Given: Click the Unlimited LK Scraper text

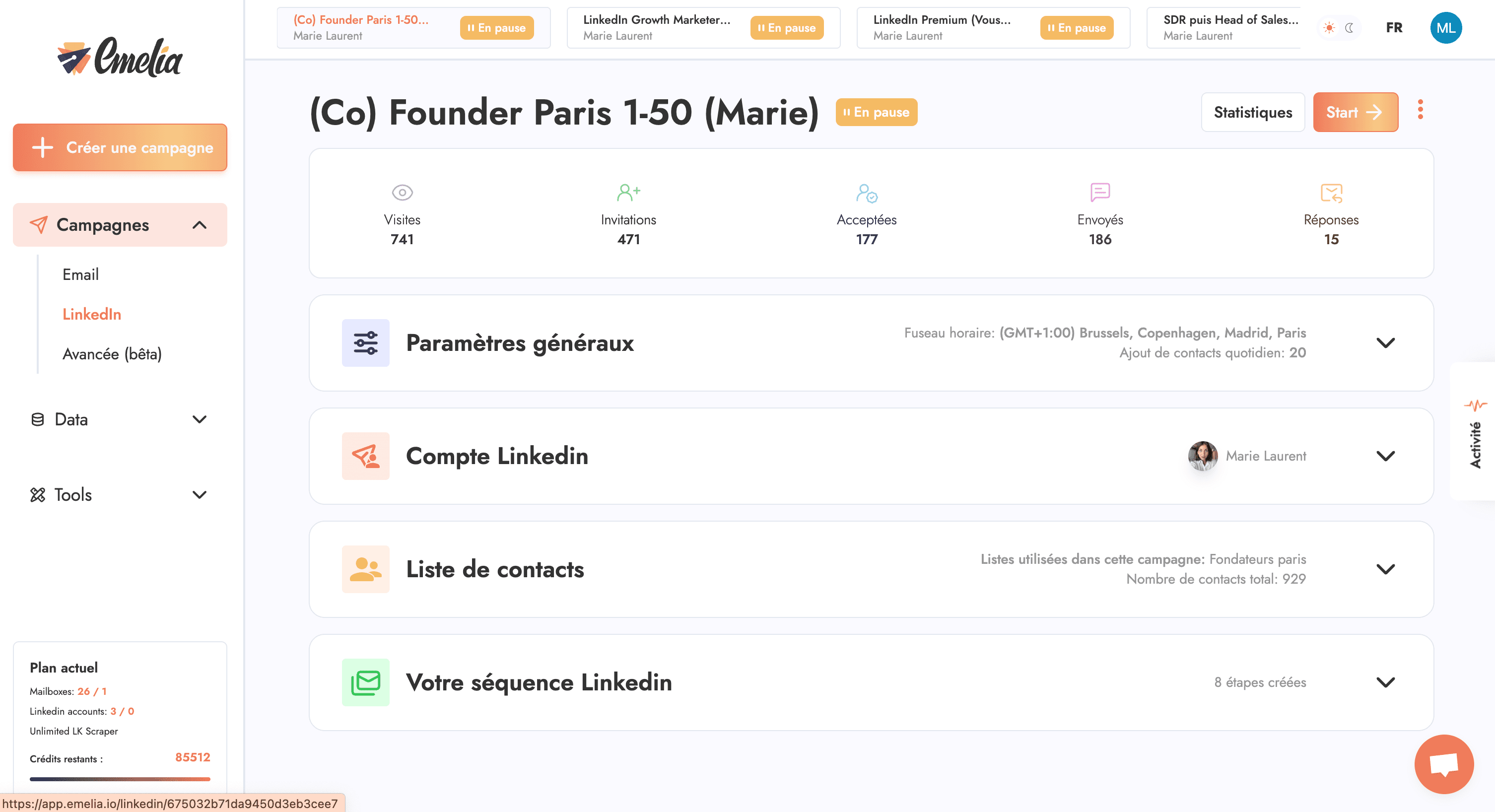Looking at the screenshot, I should pyautogui.click(x=73, y=731).
